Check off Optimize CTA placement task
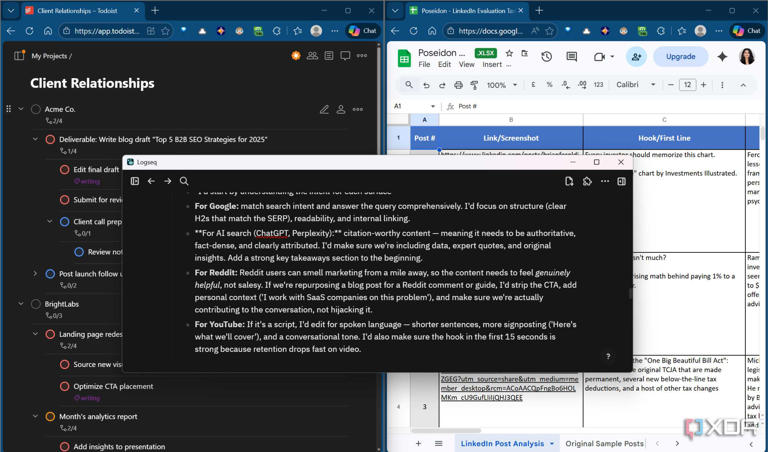This screenshot has height=452, width=768. [x=64, y=386]
